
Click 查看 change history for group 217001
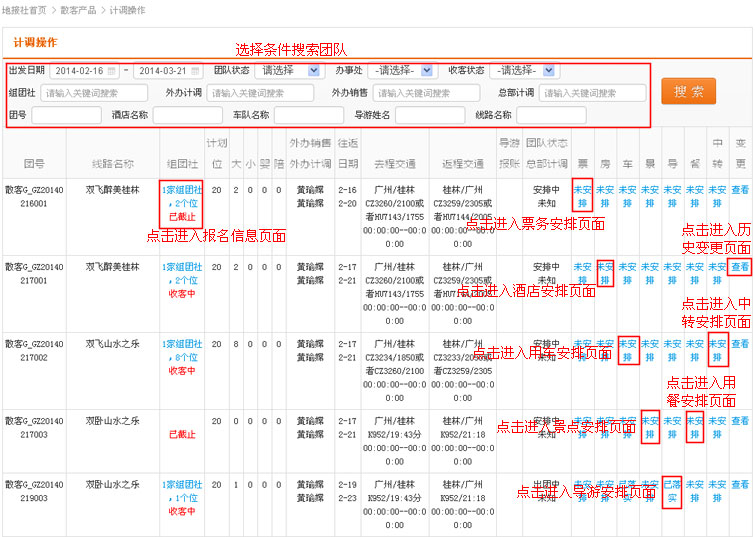pos(740,267)
